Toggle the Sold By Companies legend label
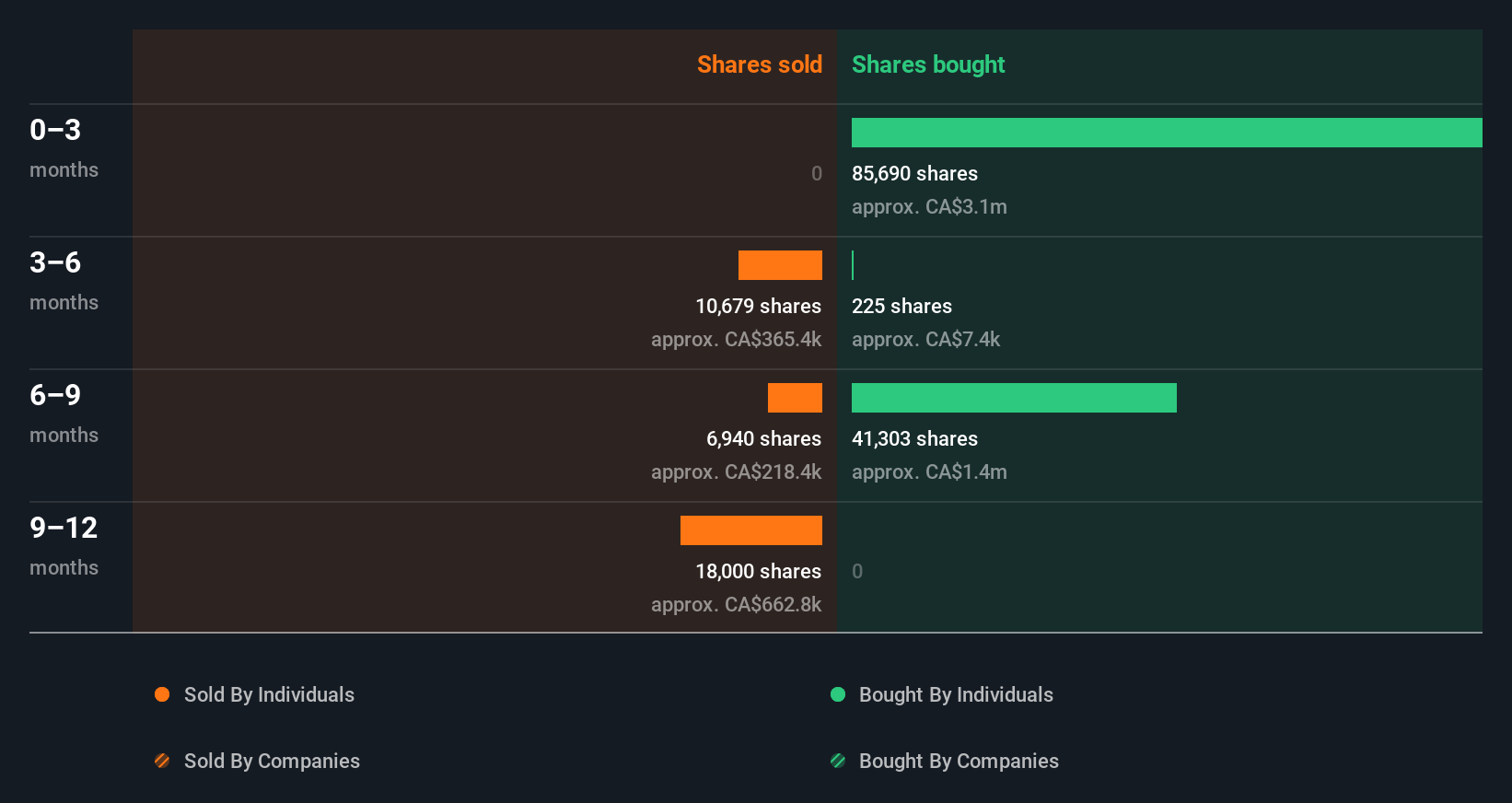1512x803 pixels. click(x=272, y=761)
